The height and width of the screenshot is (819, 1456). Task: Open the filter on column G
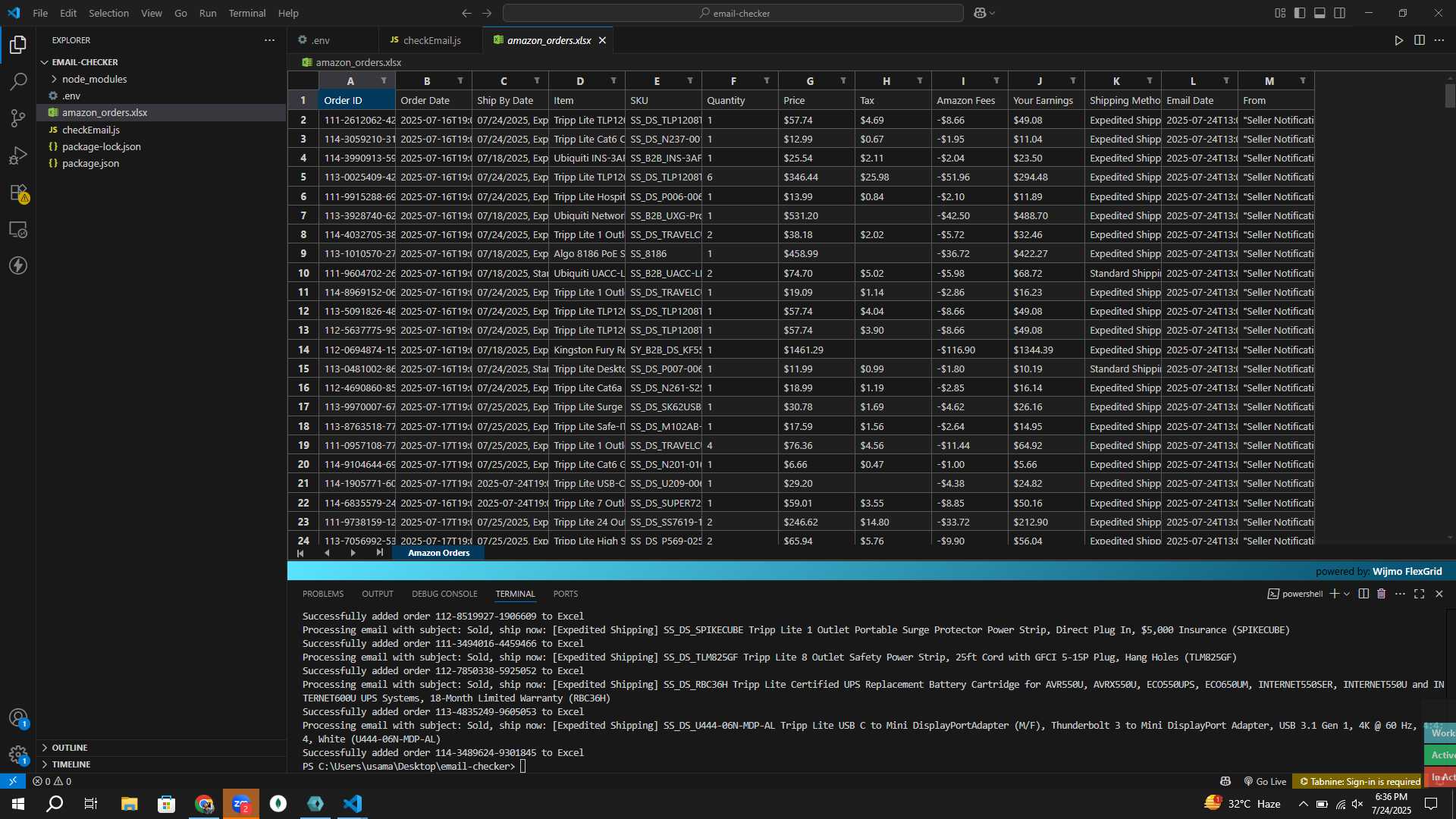coord(843,81)
